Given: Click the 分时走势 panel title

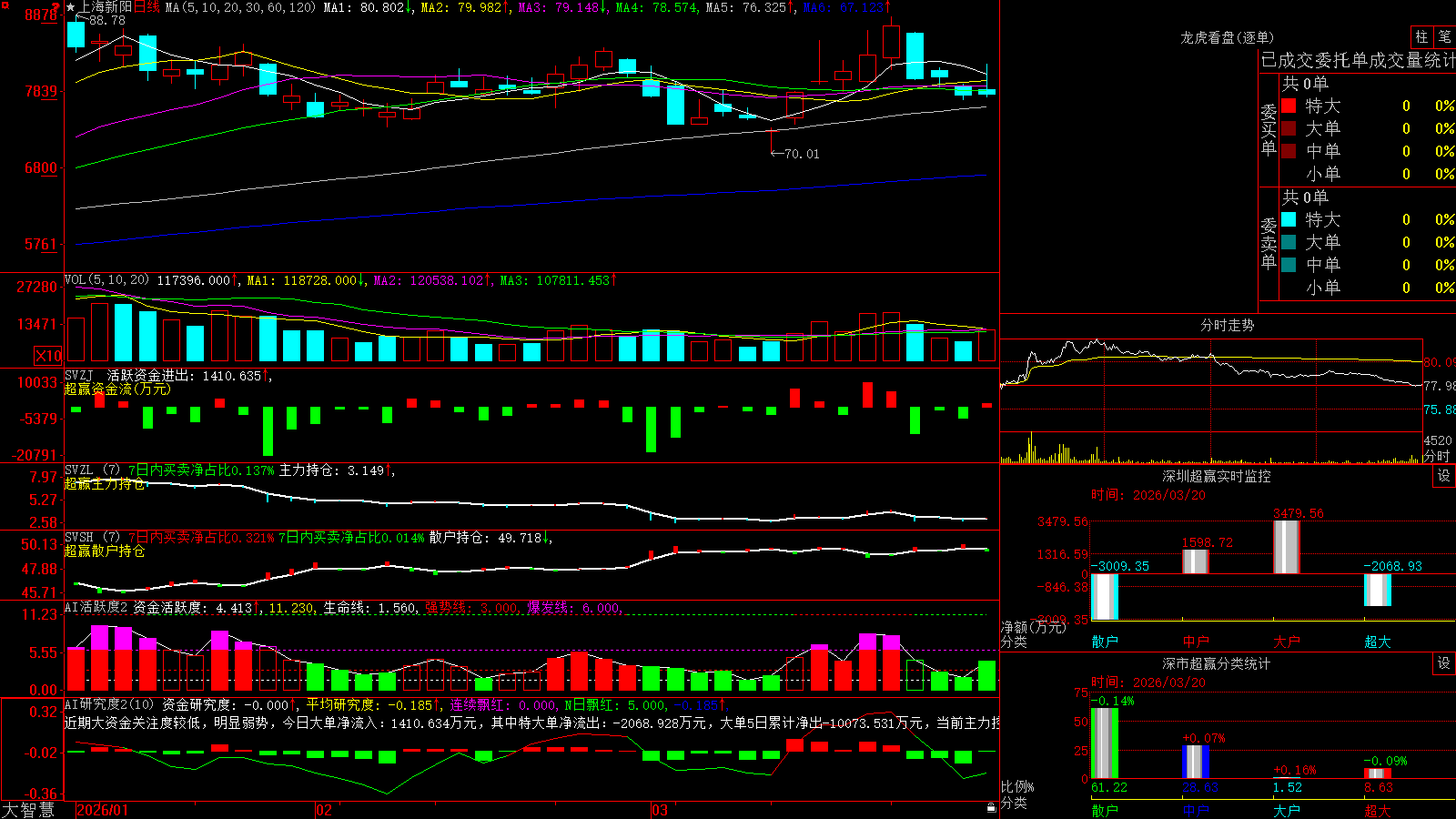Looking at the screenshot, I should point(1227,325).
